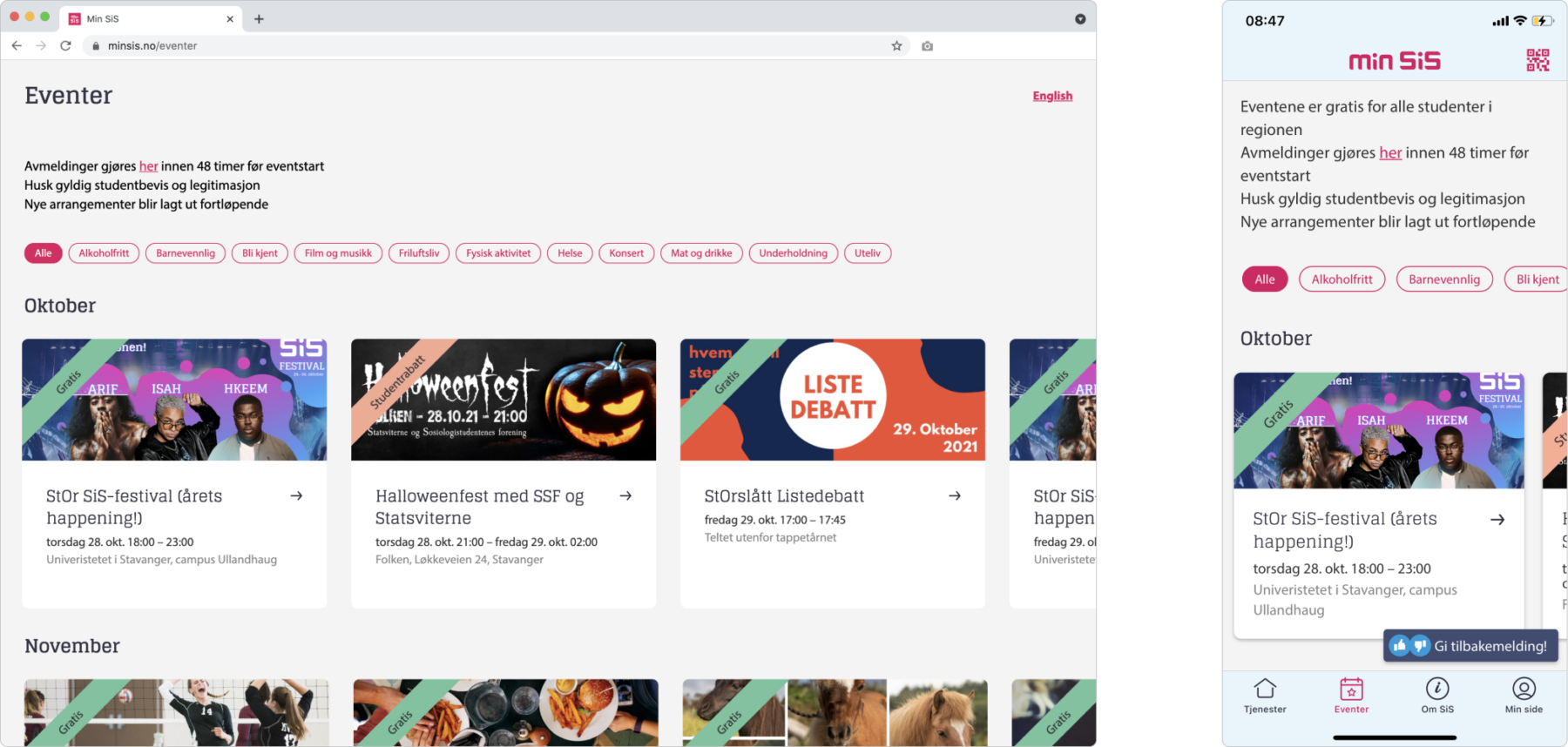
Task: Open Halloweenfest card arrow
Action: [625, 495]
